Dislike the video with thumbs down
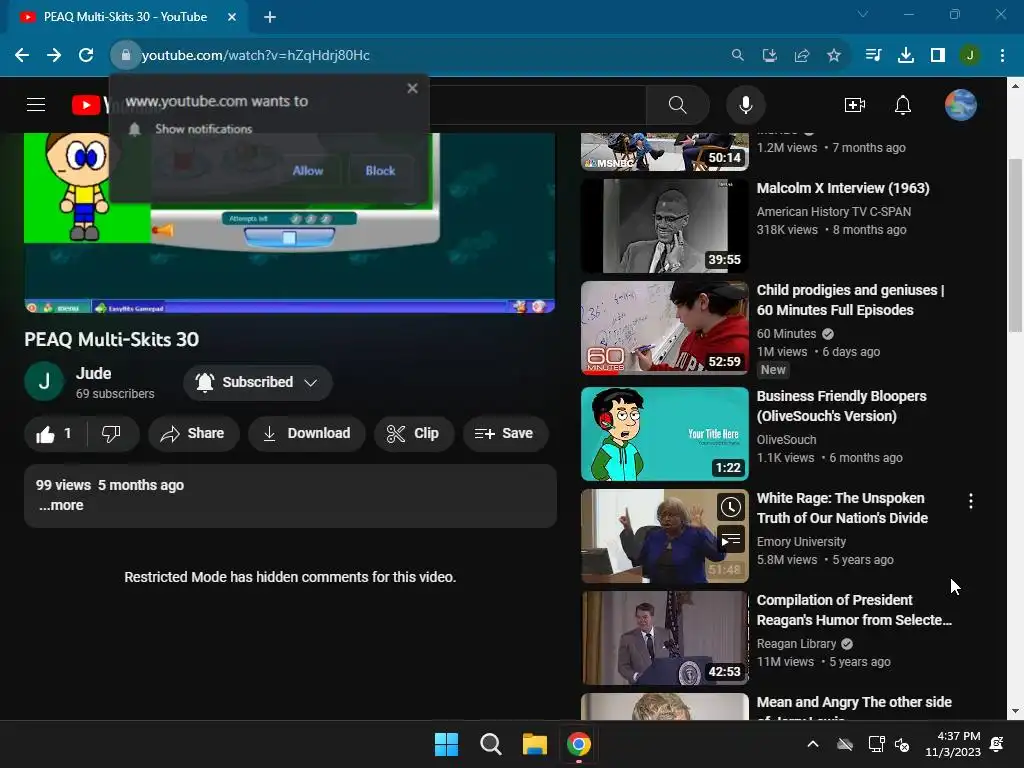The width and height of the screenshot is (1024, 768). (x=112, y=434)
